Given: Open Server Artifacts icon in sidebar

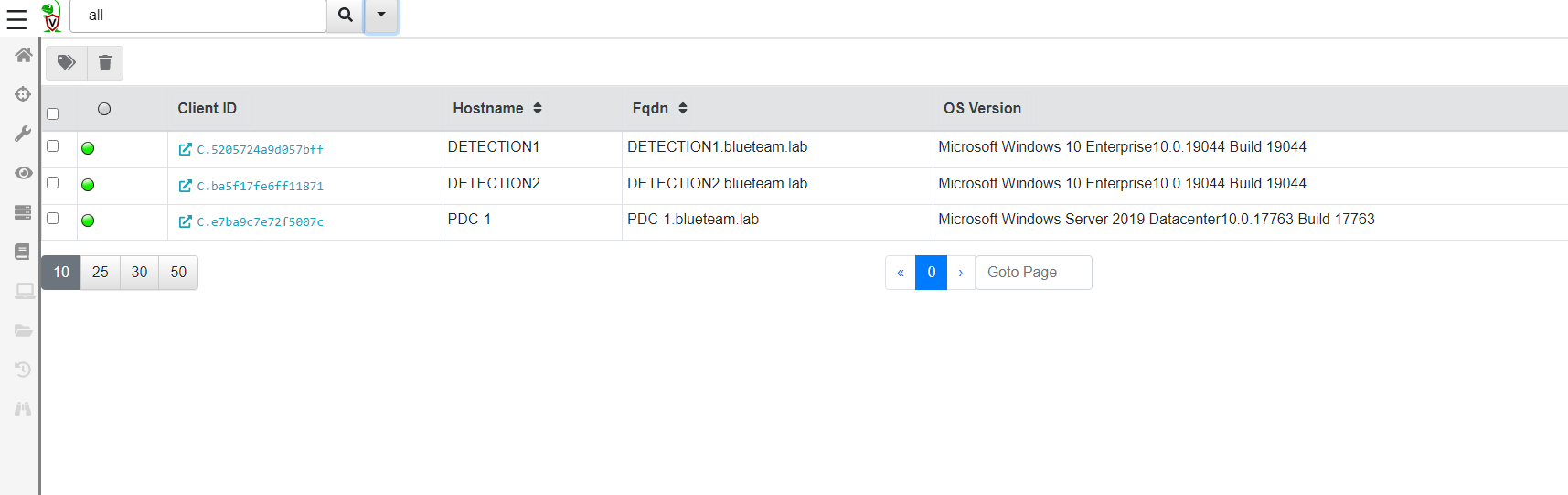Looking at the screenshot, I should click(23, 212).
